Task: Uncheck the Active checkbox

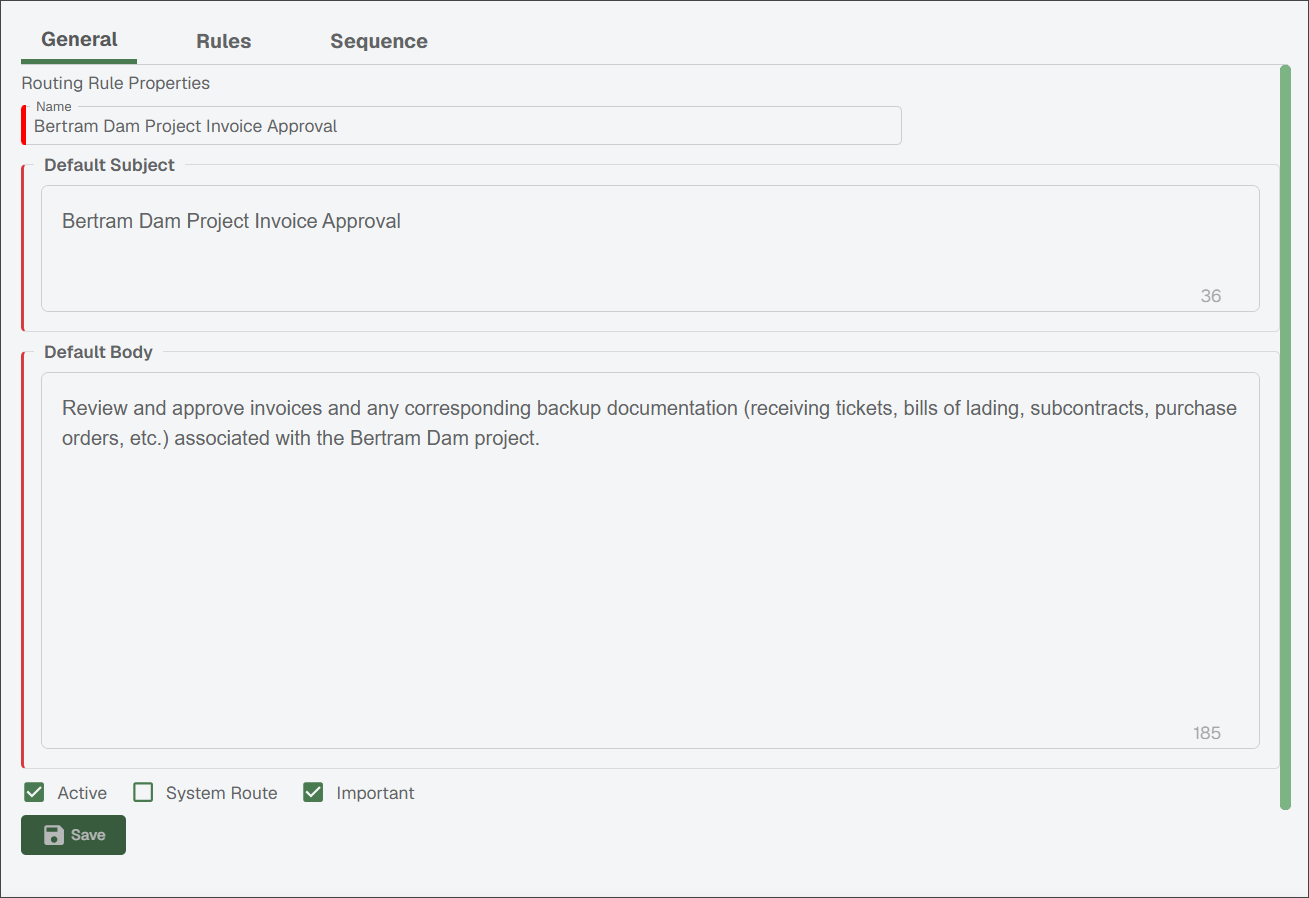Action: pos(34,793)
